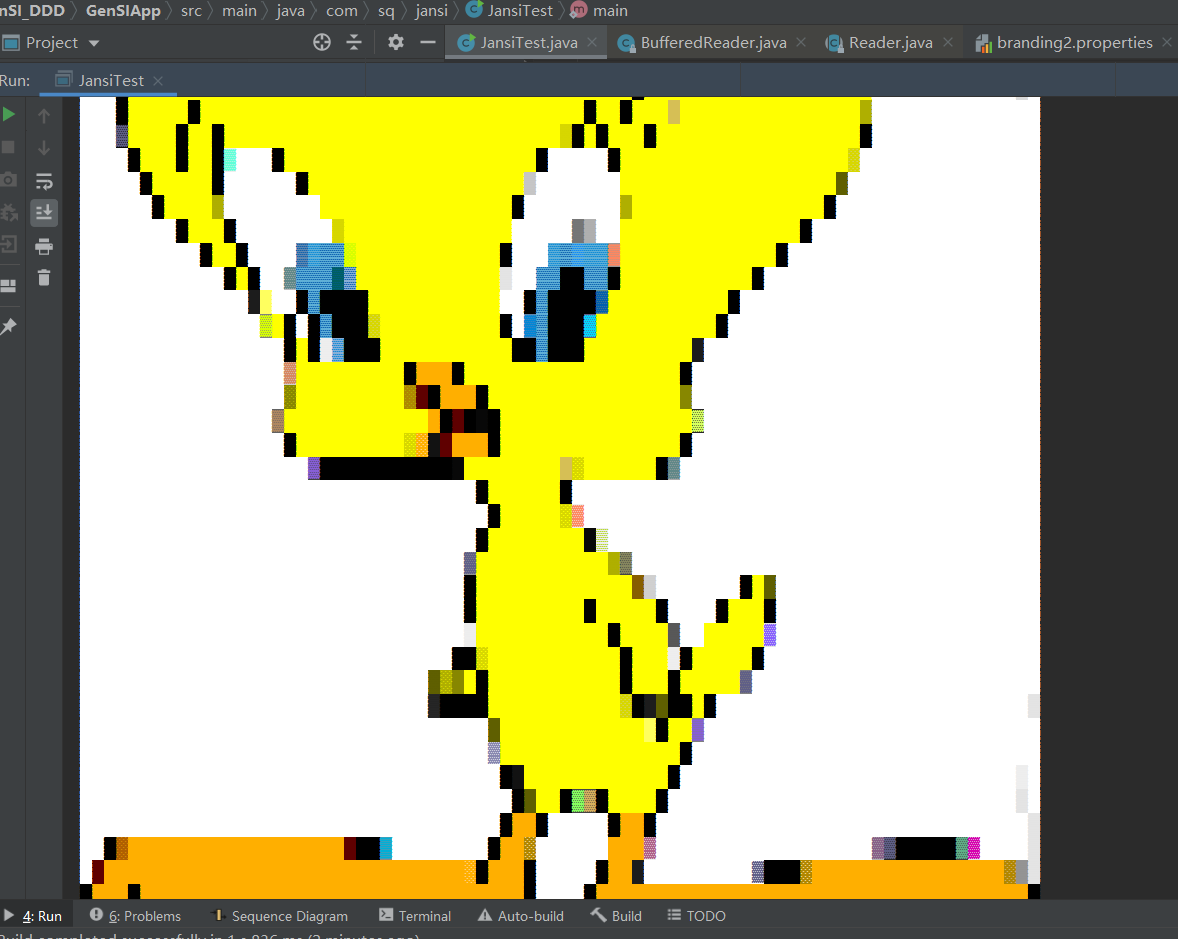Hide the Project panel with minus icon

click(427, 43)
